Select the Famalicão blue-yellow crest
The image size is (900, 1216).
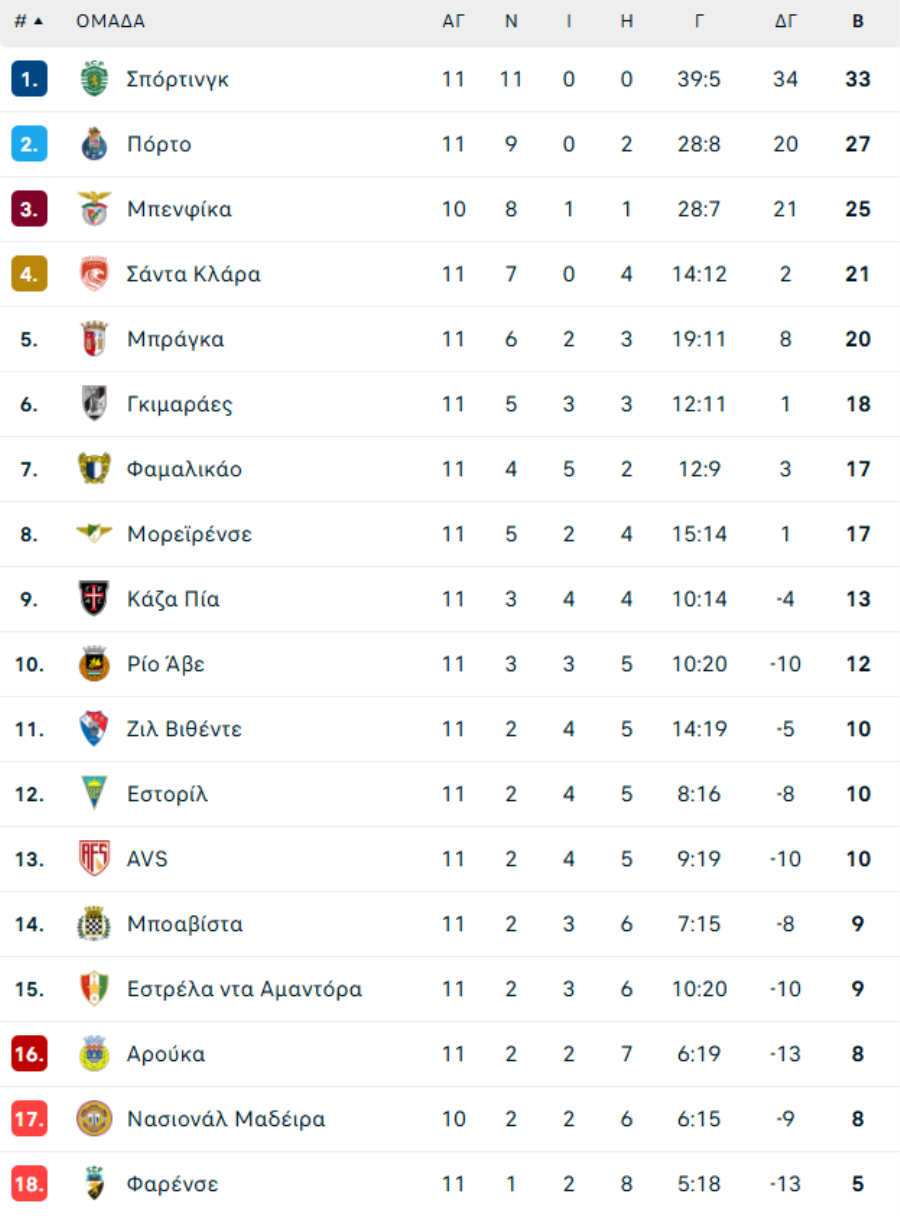point(94,469)
